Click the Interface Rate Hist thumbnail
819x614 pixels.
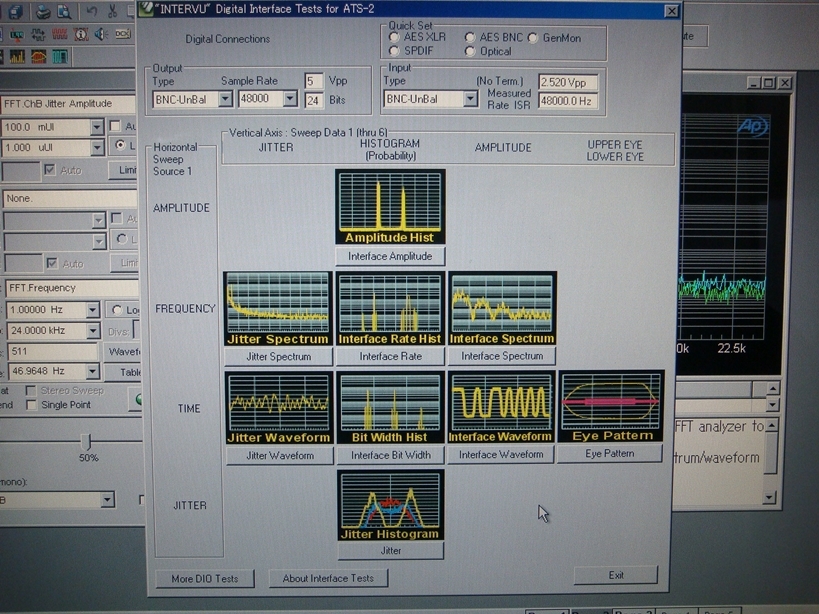[x=390, y=309]
